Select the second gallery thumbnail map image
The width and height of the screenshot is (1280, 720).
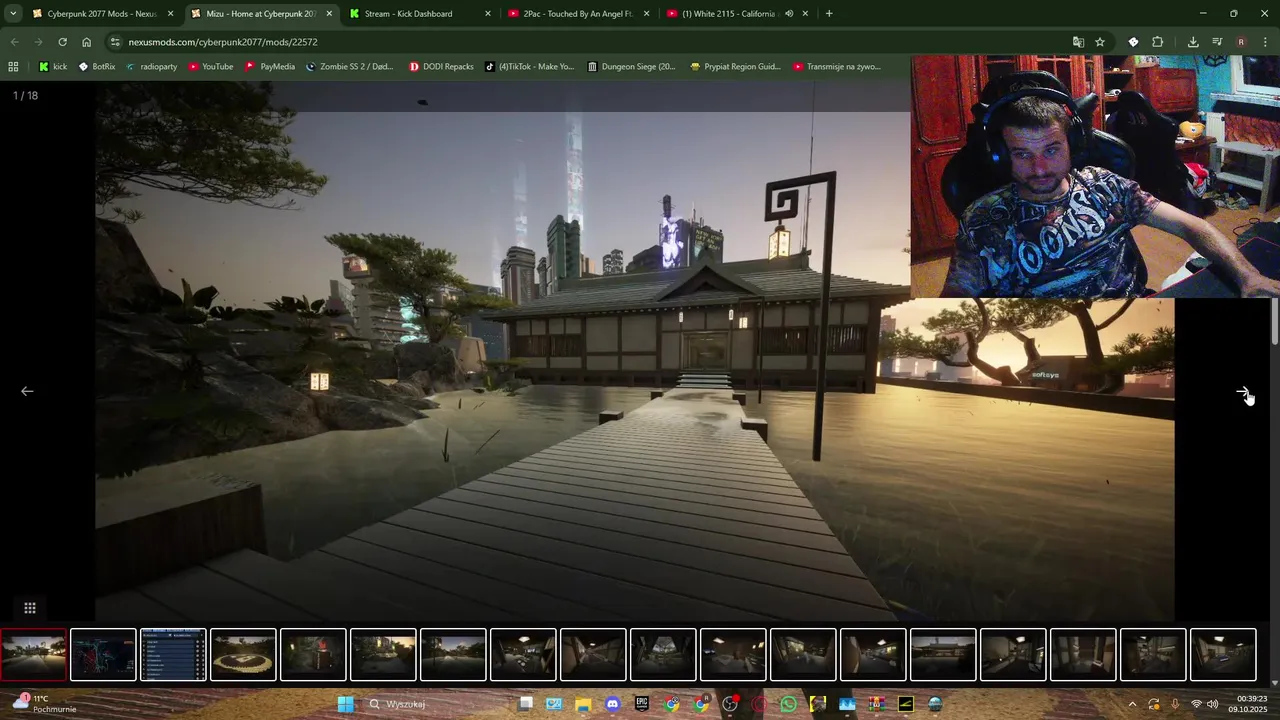click(x=103, y=655)
